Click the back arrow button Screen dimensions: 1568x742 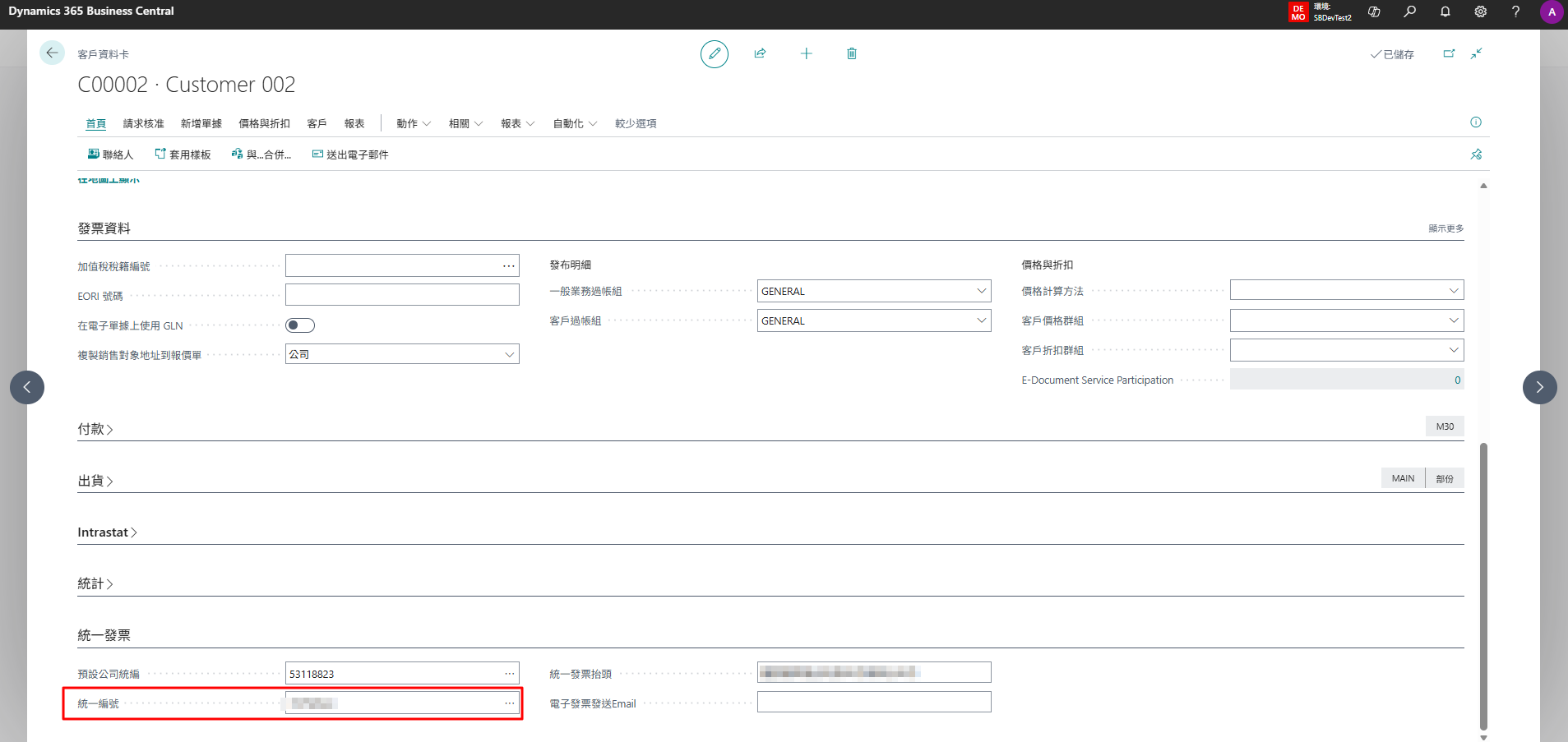52,53
